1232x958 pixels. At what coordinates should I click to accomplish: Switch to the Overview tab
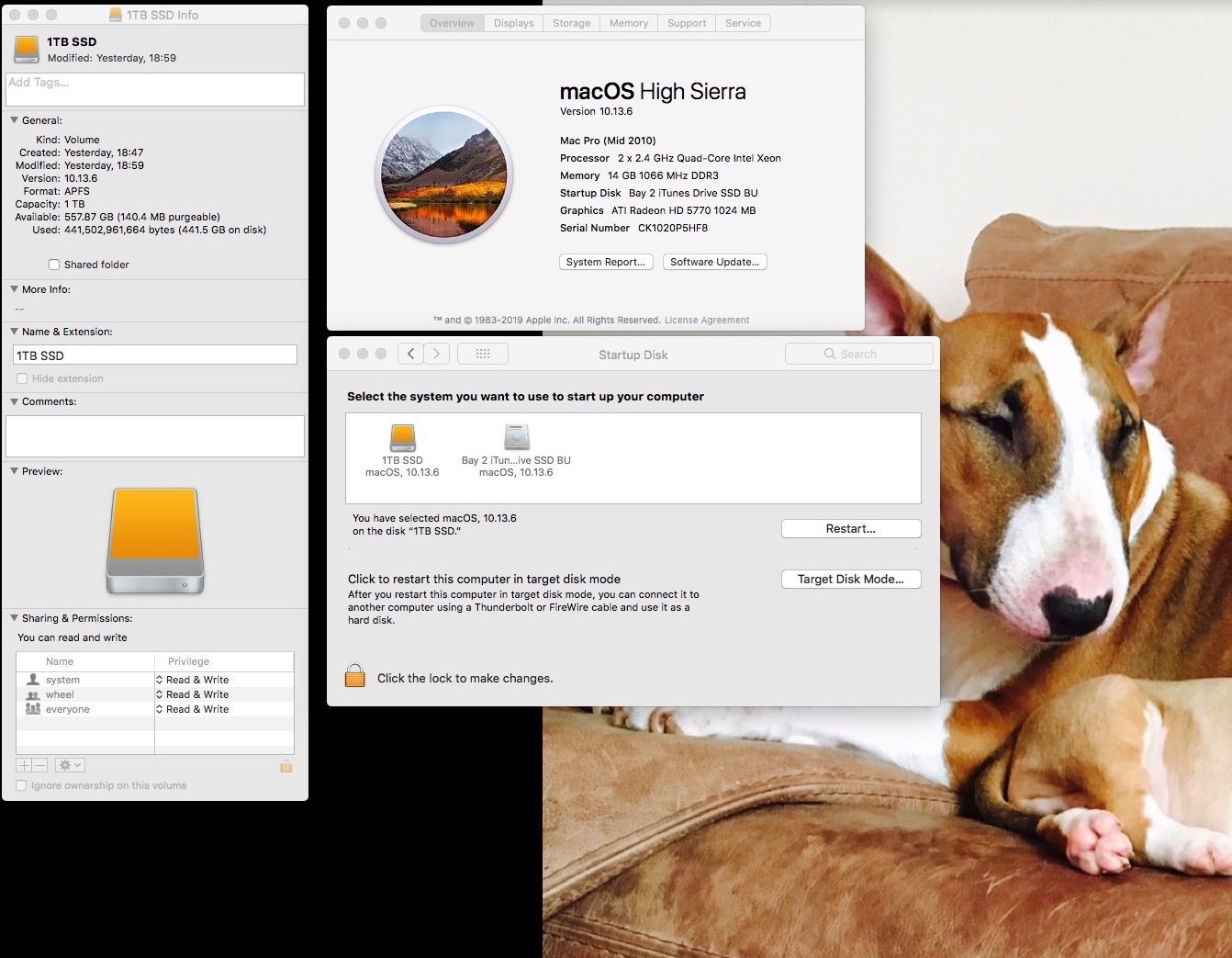point(452,23)
